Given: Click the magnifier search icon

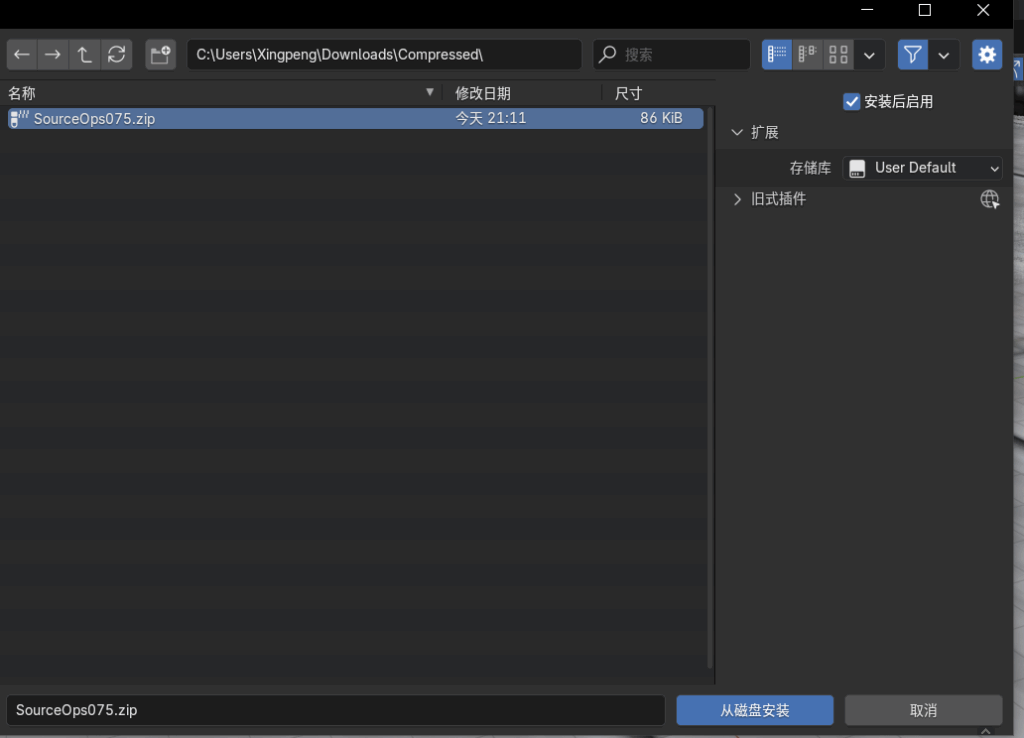Looking at the screenshot, I should point(608,54).
